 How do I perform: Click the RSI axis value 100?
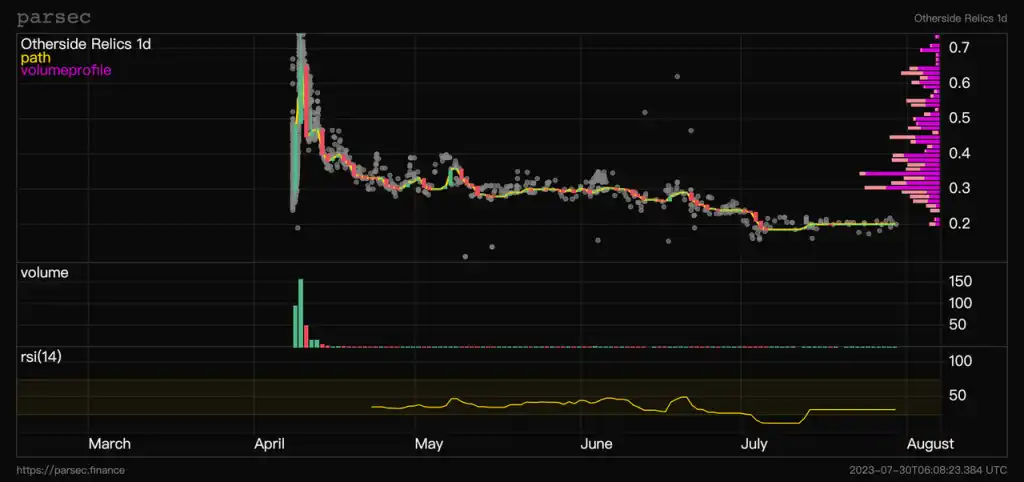pyautogui.click(x=961, y=361)
